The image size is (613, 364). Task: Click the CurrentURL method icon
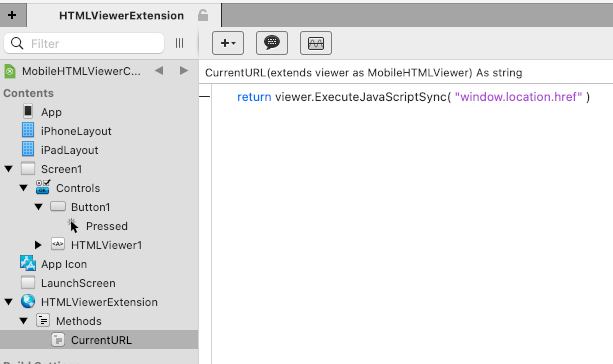[x=58, y=339]
